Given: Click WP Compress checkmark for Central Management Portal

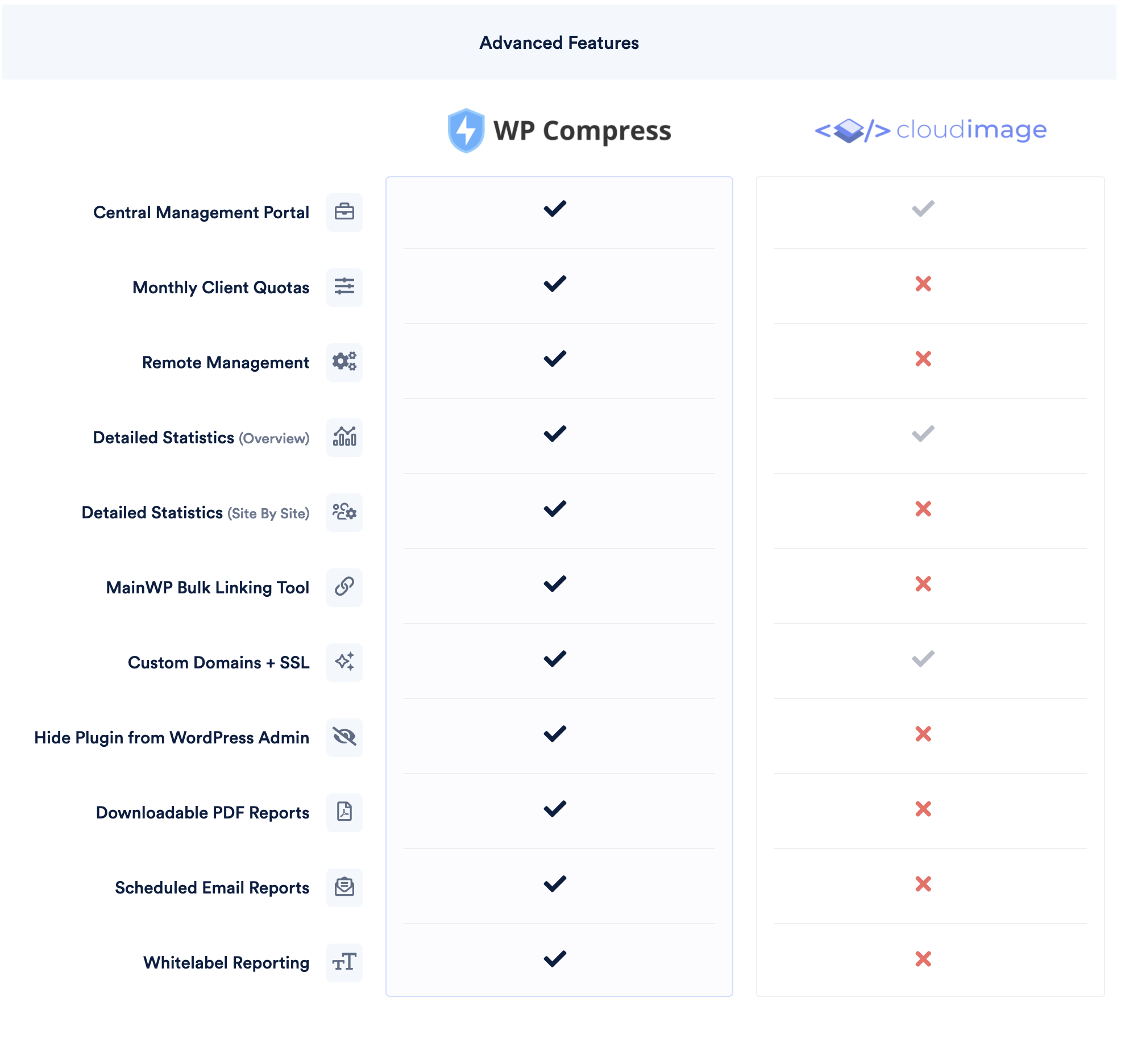Looking at the screenshot, I should [x=555, y=209].
